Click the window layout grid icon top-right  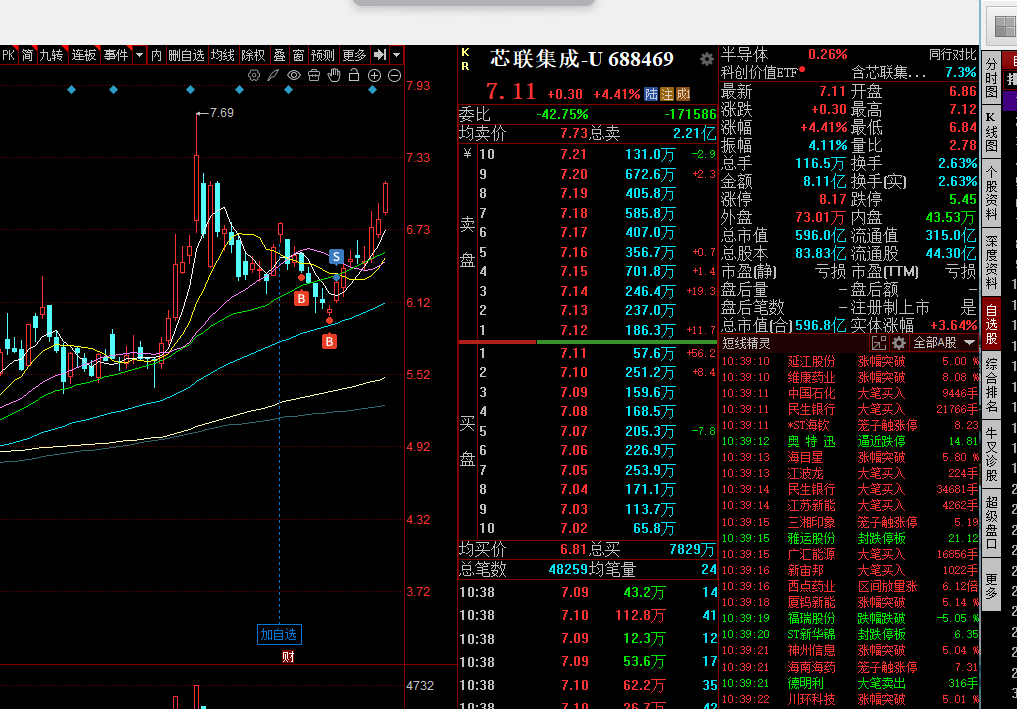coord(1005,27)
